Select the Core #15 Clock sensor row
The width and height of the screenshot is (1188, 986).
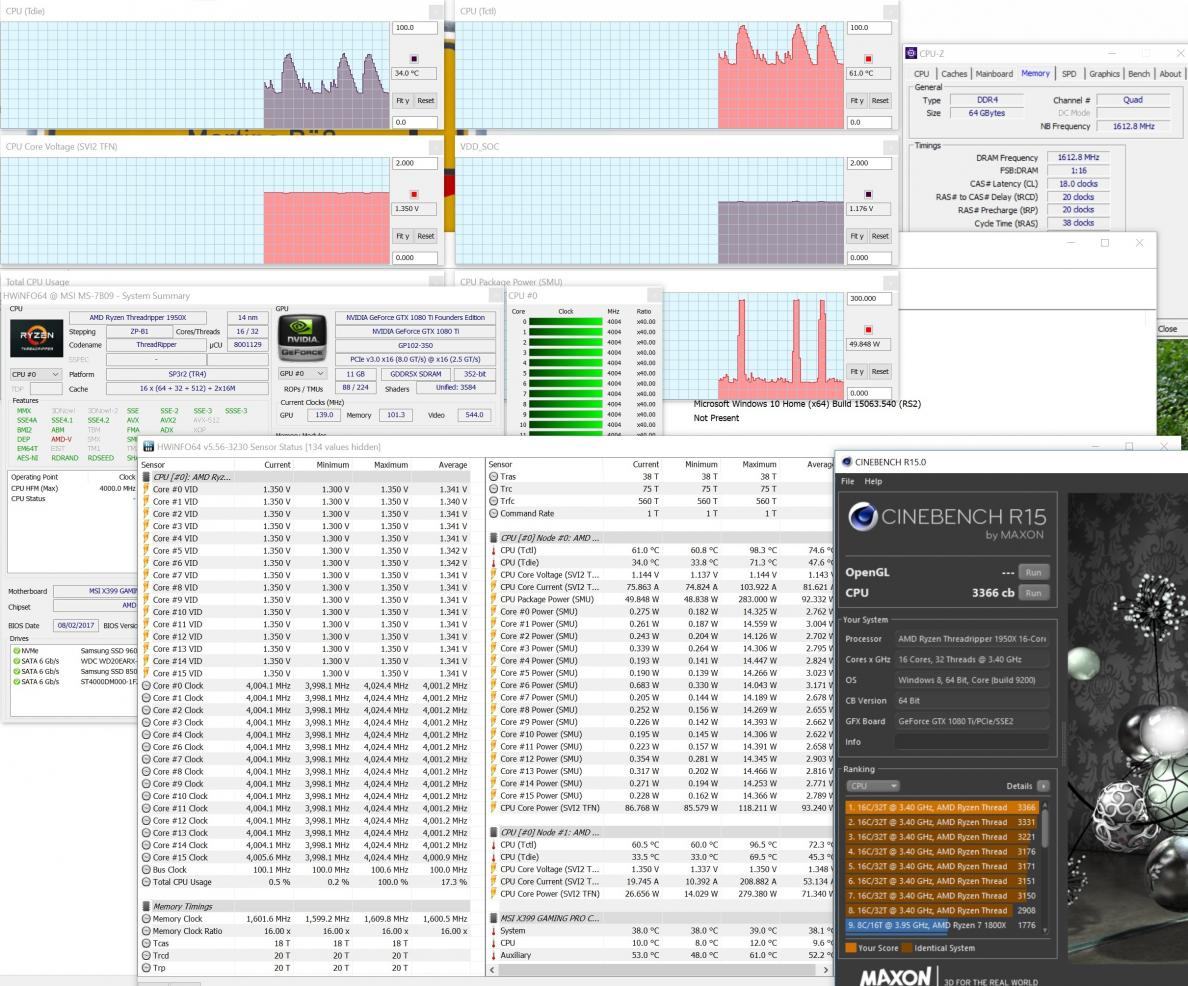(305, 858)
